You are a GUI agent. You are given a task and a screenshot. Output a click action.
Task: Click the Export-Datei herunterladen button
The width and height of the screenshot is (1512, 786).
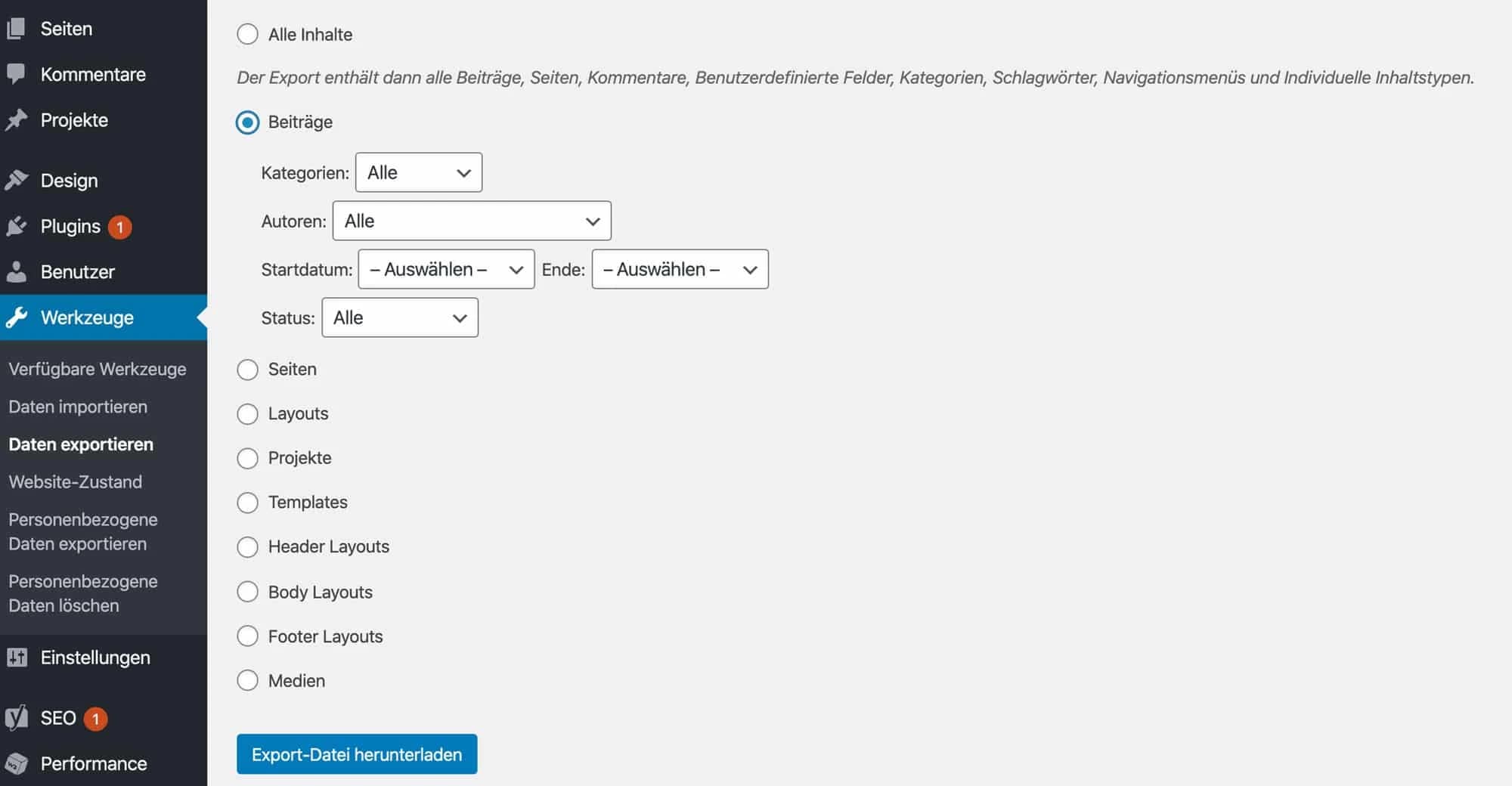(x=357, y=754)
